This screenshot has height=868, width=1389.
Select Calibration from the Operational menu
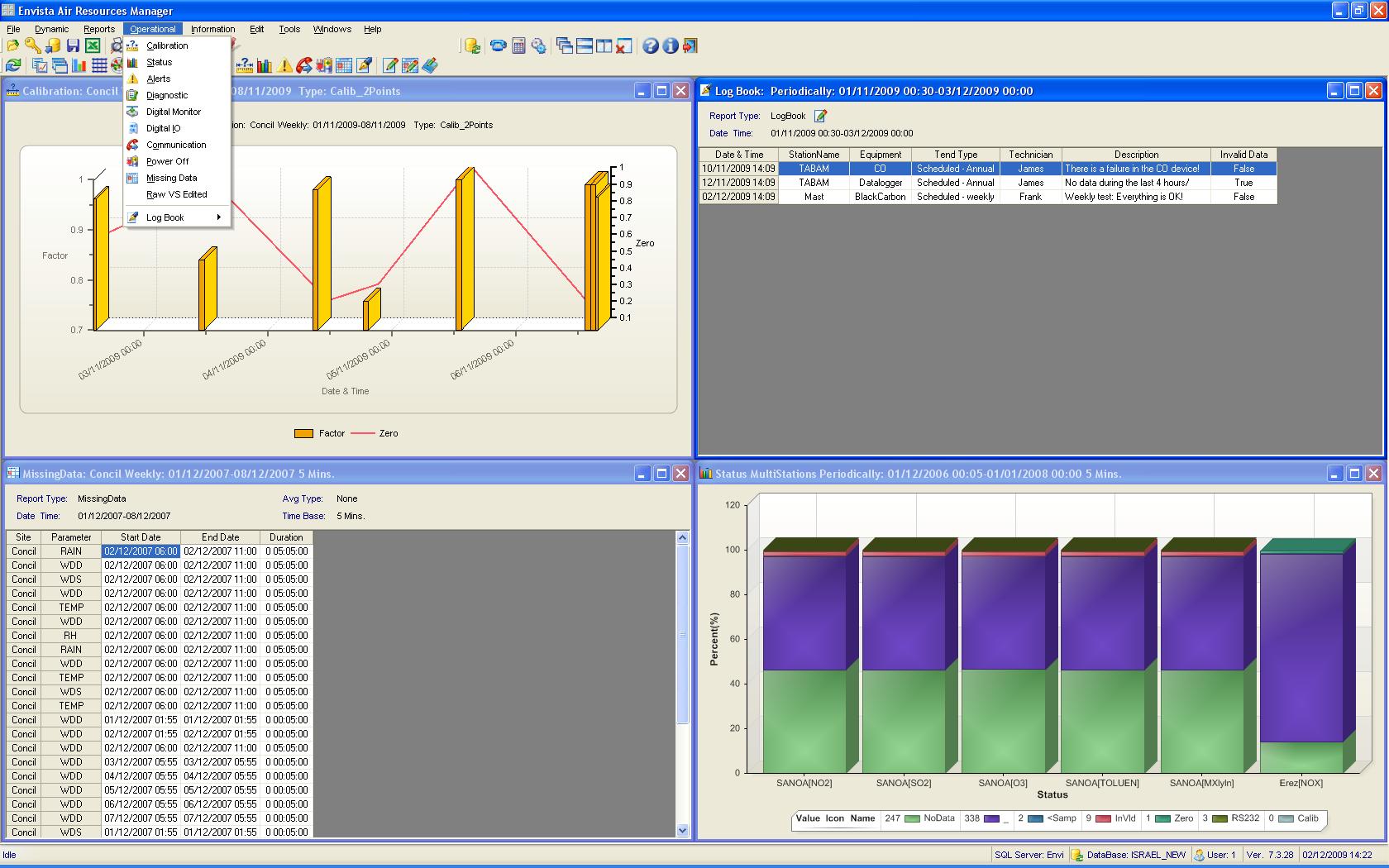tap(169, 45)
